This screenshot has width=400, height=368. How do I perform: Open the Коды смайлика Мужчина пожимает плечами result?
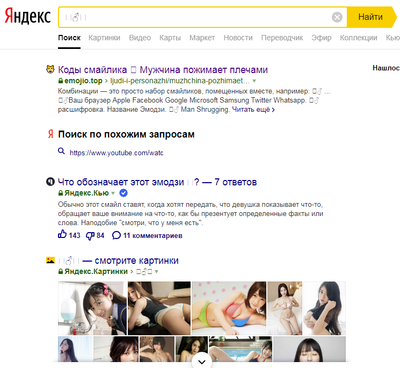163,70
